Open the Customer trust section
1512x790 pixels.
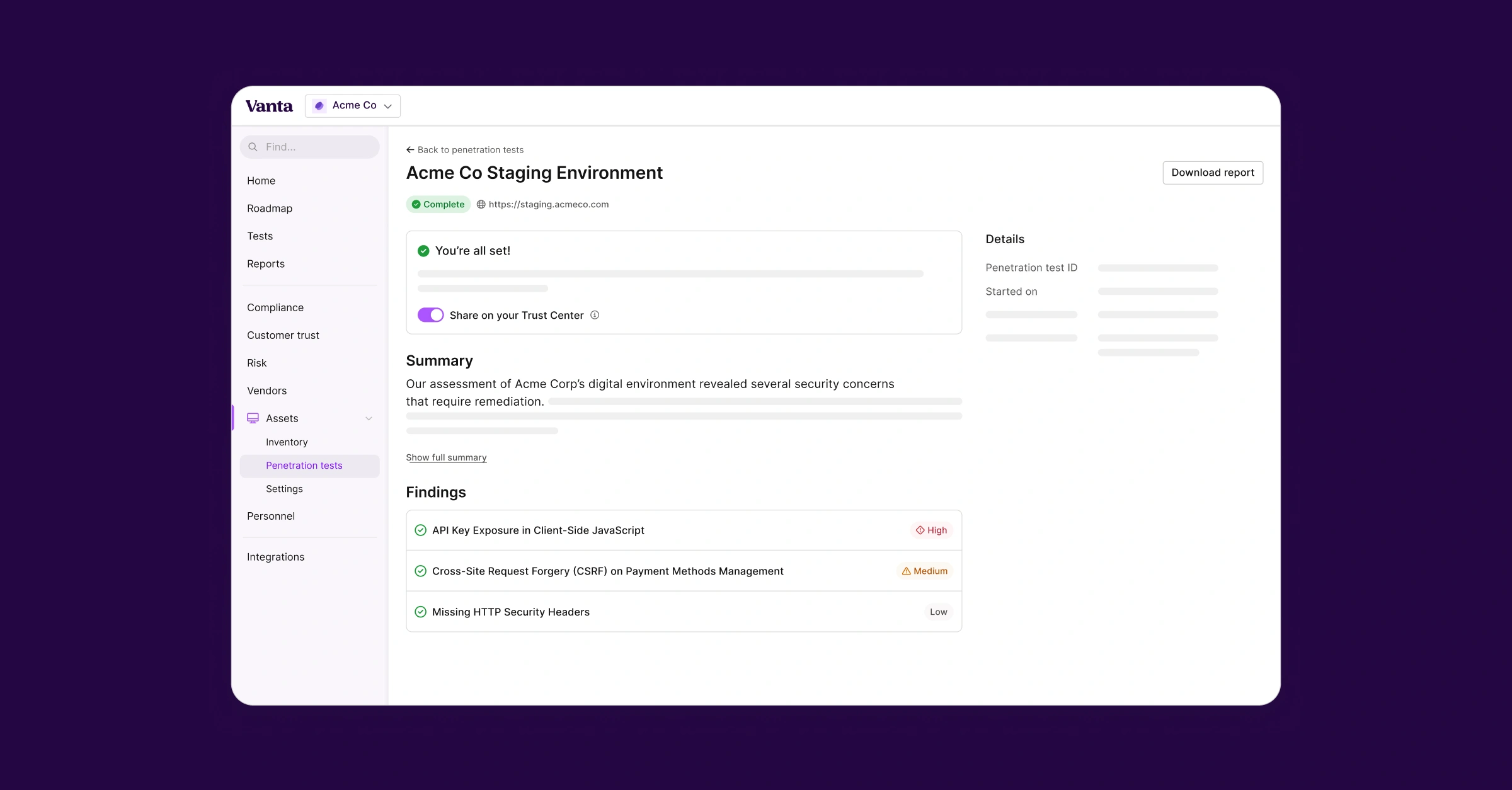(283, 335)
